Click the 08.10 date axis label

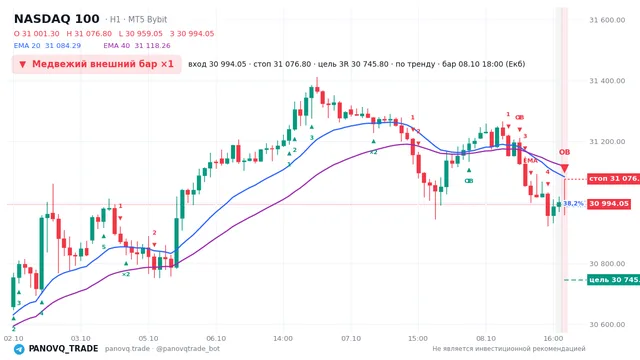486,338
